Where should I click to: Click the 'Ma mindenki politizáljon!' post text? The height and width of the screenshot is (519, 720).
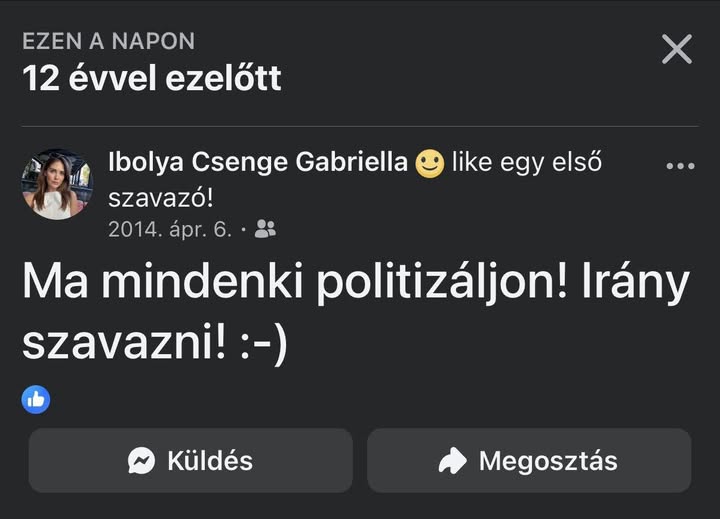(x=290, y=285)
